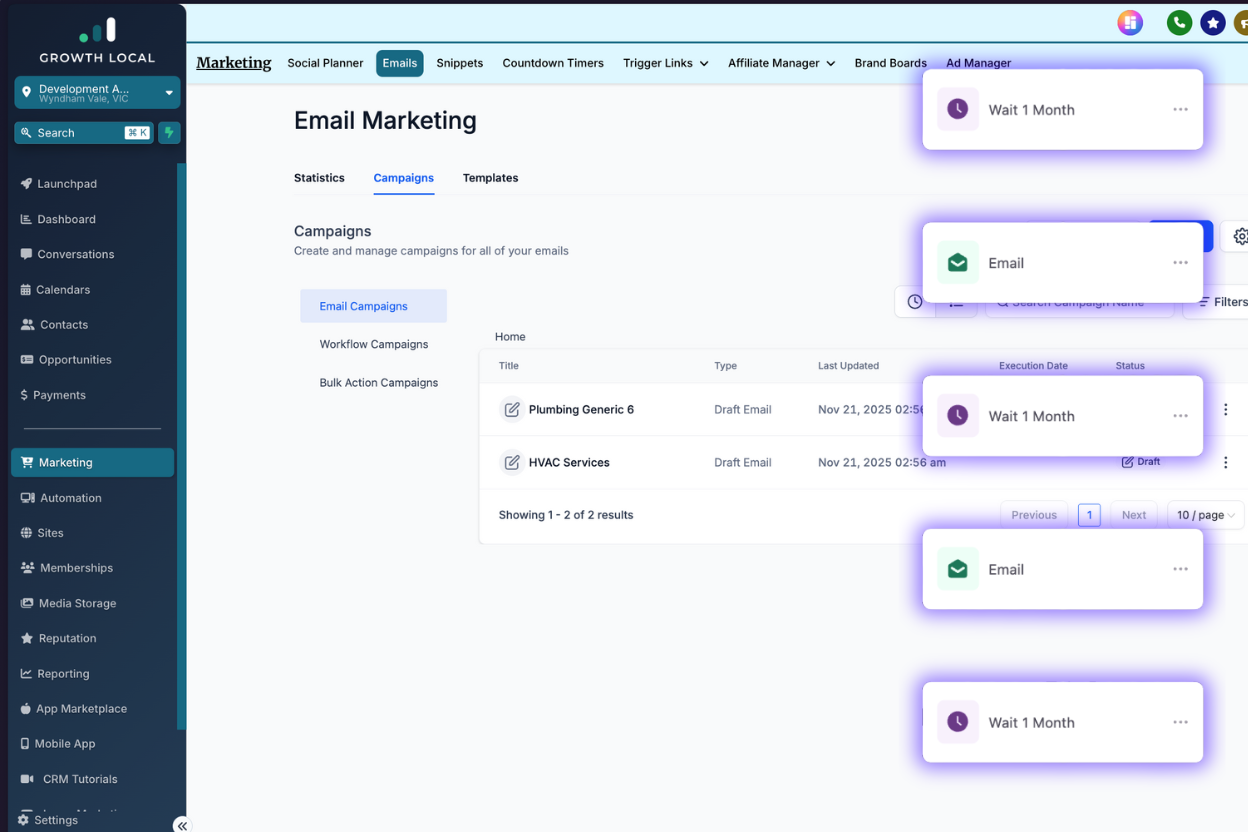Open the Affiliate Manager dropdown
This screenshot has height=832, width=1248.
pyautogui.click(x=781, y=63)
